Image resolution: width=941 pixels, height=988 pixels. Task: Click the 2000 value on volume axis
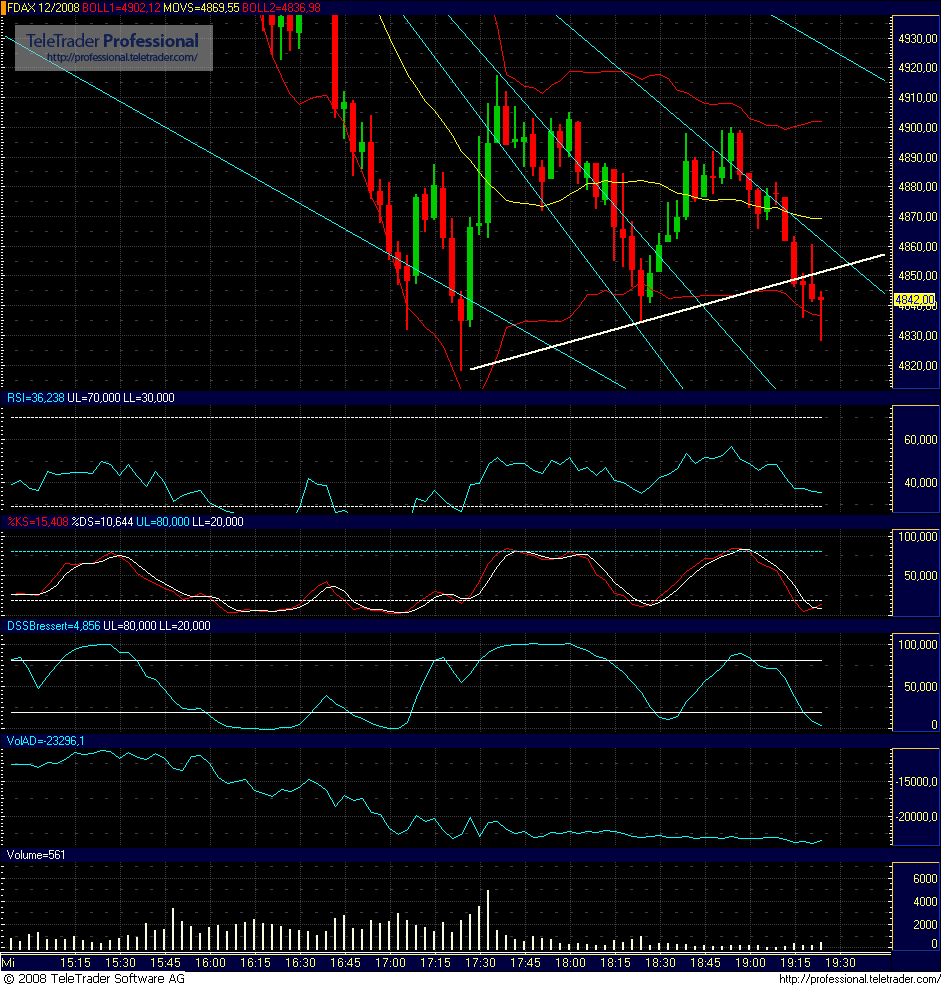coord(925,924)
